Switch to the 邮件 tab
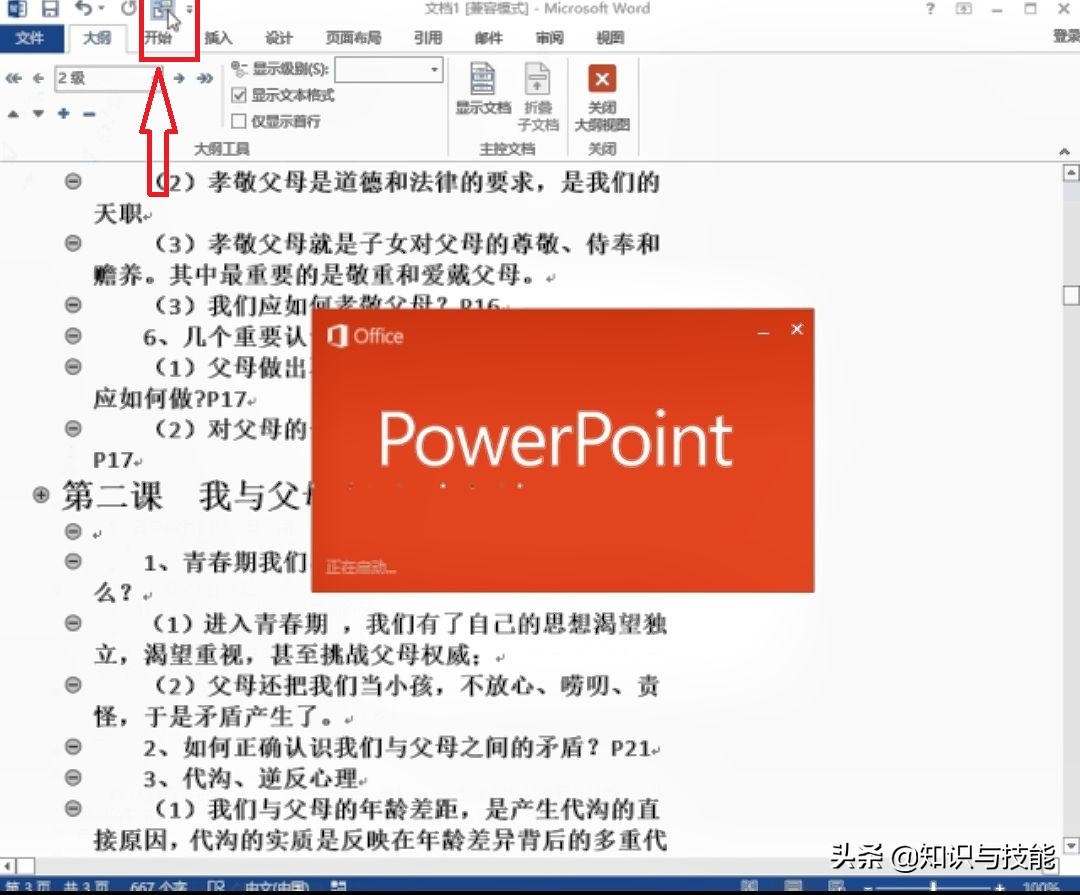Image resolution: width=1080 pixels, height=895 pixels. pyautogui.click(x=488, y=37)
